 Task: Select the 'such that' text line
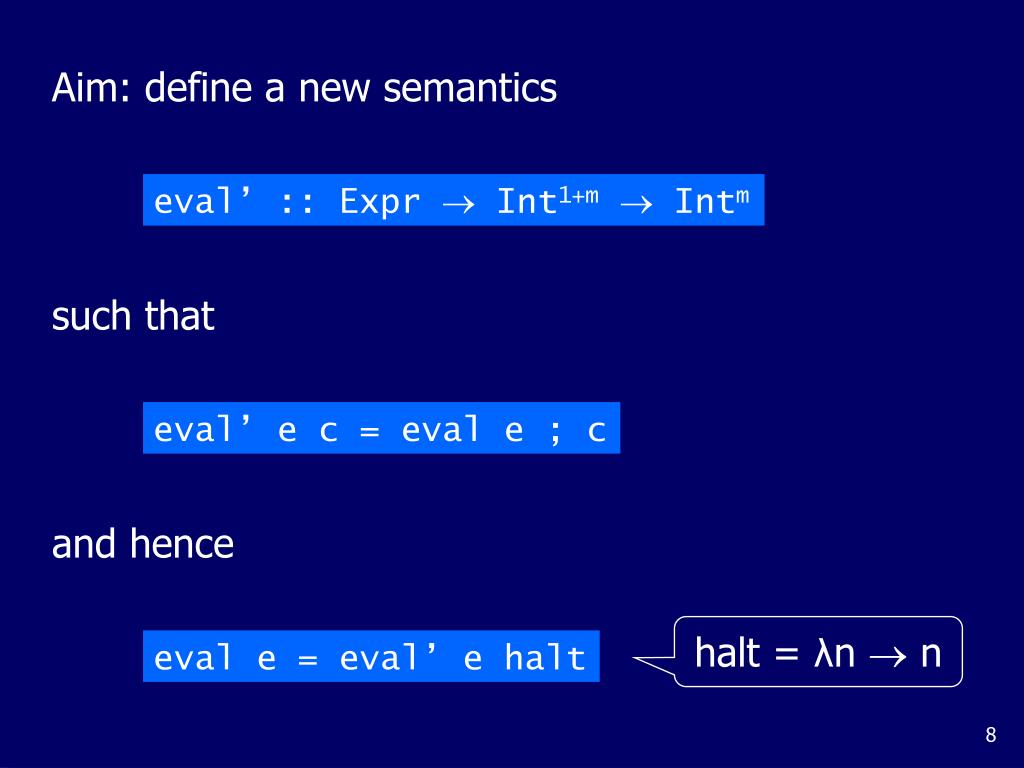[x=133, y=316]
